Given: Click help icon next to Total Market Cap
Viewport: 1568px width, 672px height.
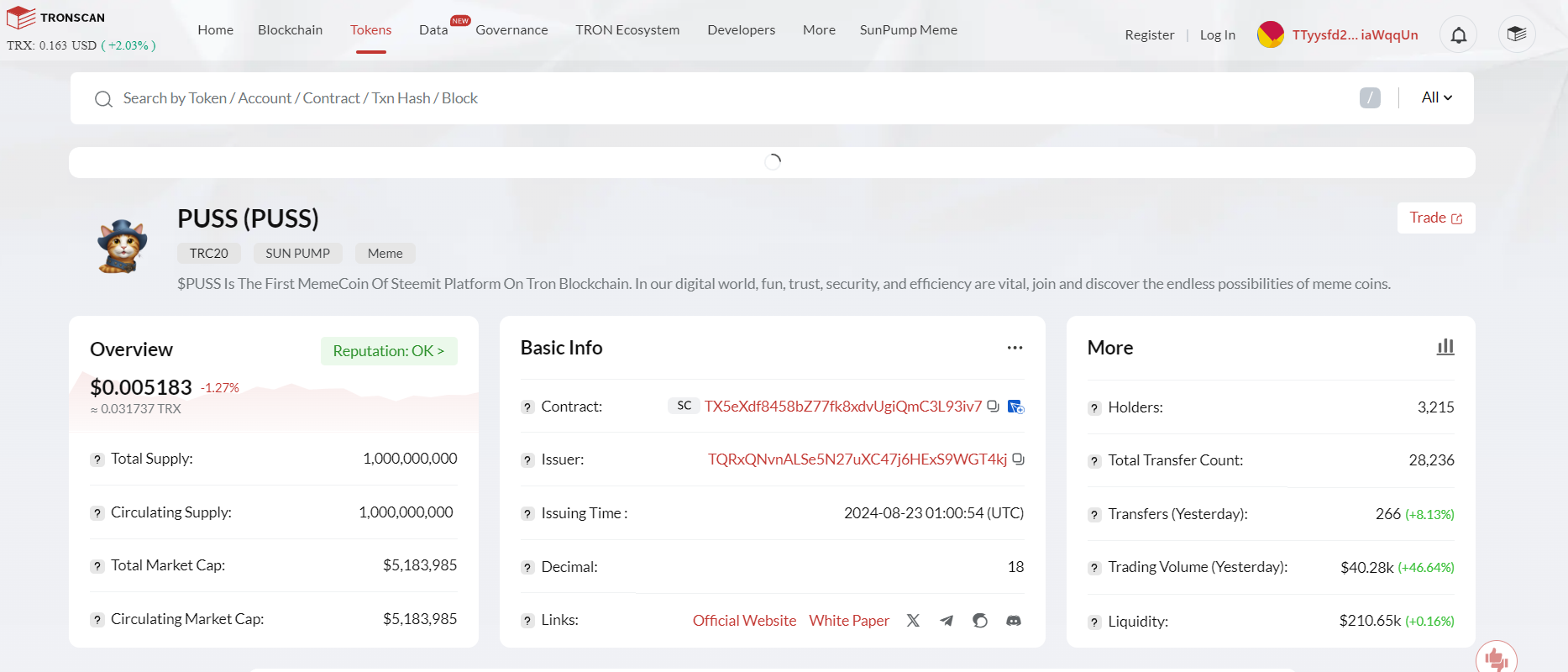Looking at the screenshot, I should coord(97,566).
